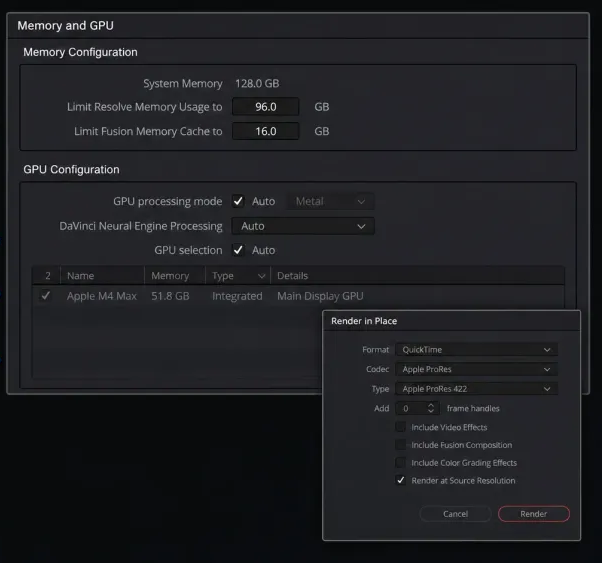This screenshot has width=602, height=563.
Task: Open the Format QuickTime dropdown
Action: (x=476, y=349)
